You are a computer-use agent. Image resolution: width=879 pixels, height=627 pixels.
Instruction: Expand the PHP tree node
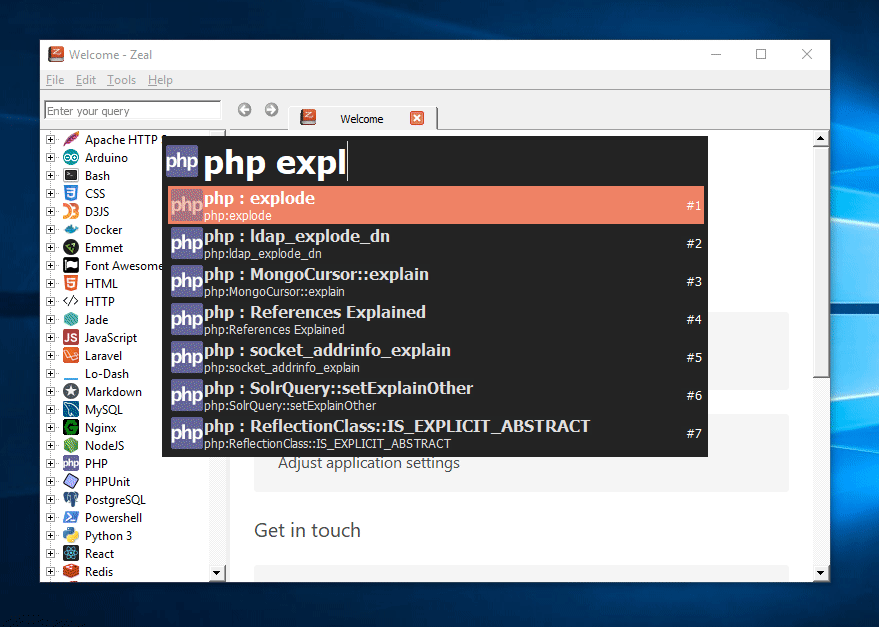click(50, 463)
